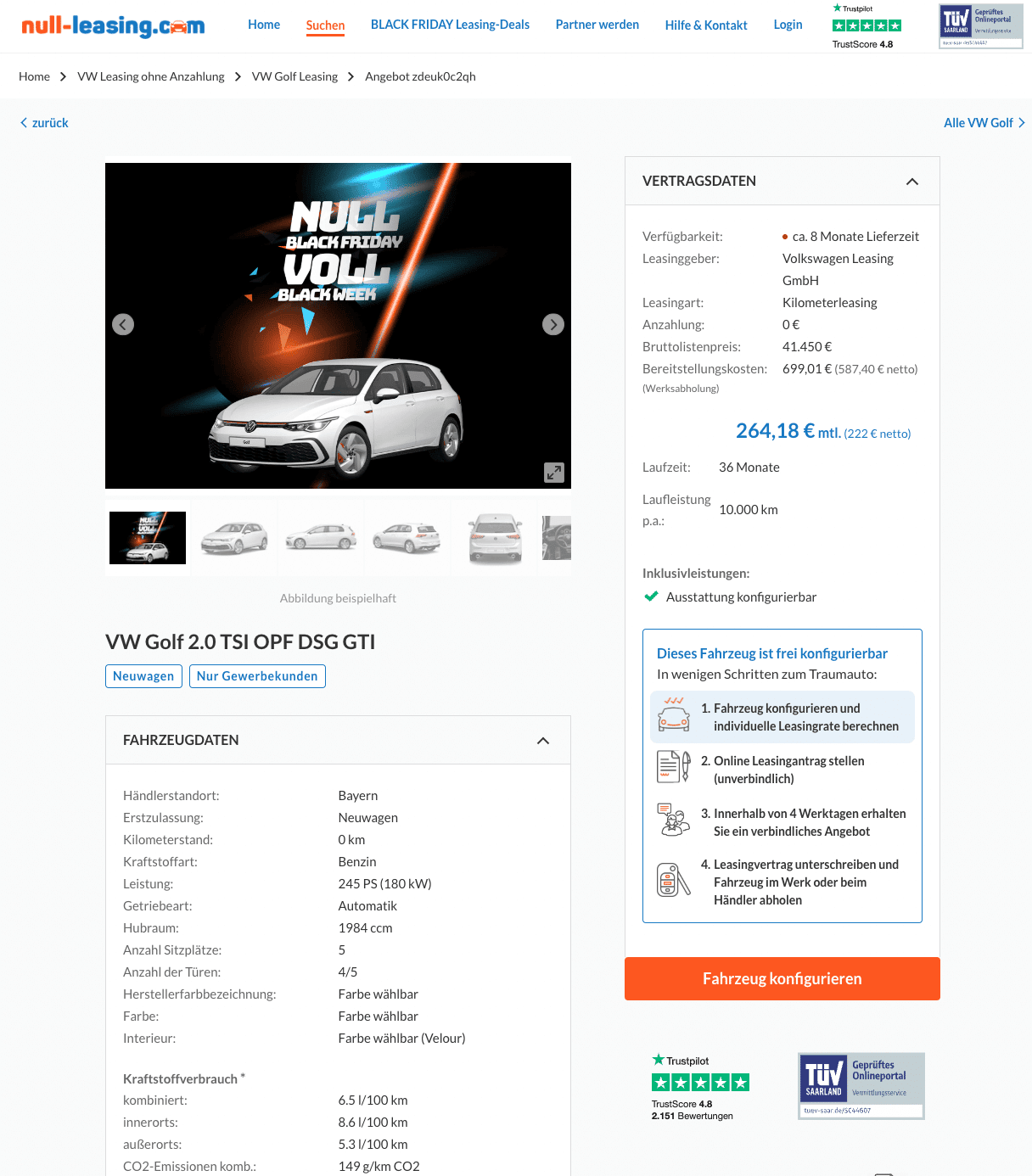Open the Trustpilot rating badge in header
This screenshot has width=1032, height=1176.
pyautogui.click(x=867, y=26)
